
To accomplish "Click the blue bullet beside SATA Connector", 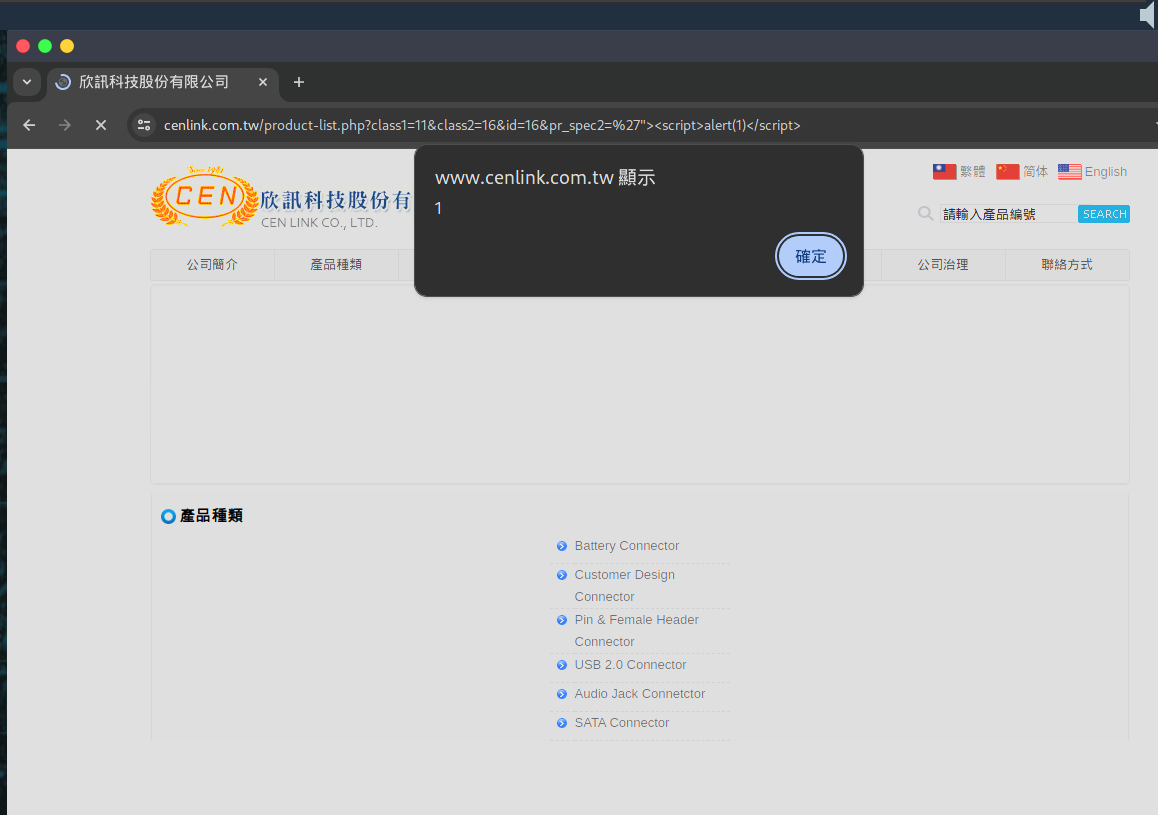I will [x=562, y=723].
